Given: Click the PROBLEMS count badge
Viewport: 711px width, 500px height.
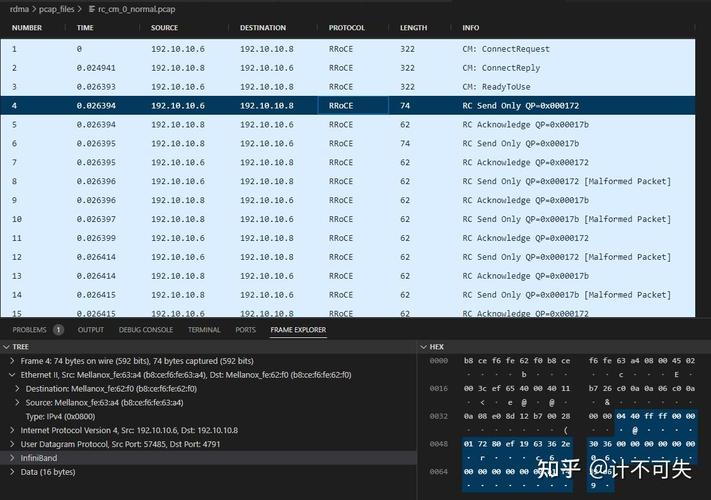Looking at the screenshot, I should pyautogui.click(x=58, y=330).
